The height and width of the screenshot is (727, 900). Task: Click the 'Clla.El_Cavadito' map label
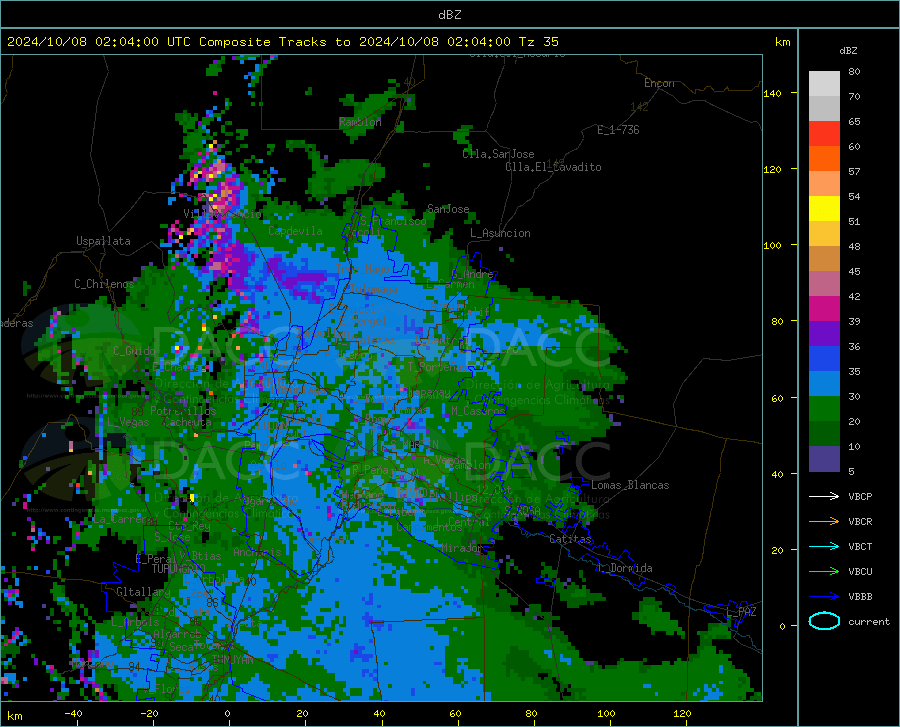pos(553,167)
